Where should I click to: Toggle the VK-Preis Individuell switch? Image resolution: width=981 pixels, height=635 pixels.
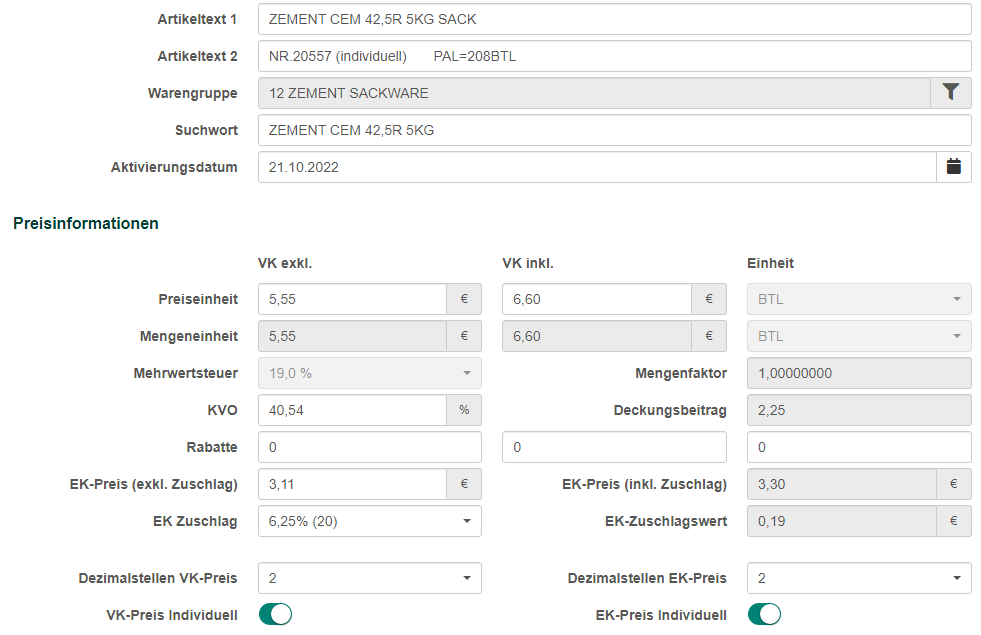pyautogui.click(x=275, y=614)
